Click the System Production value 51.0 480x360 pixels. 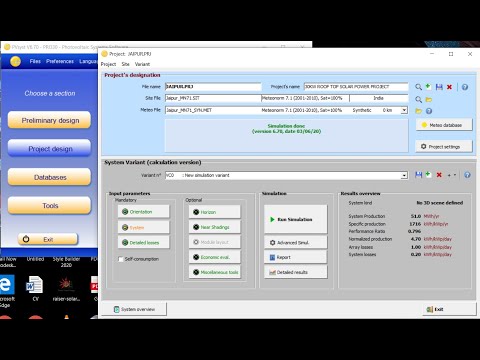tap(416, 216)
